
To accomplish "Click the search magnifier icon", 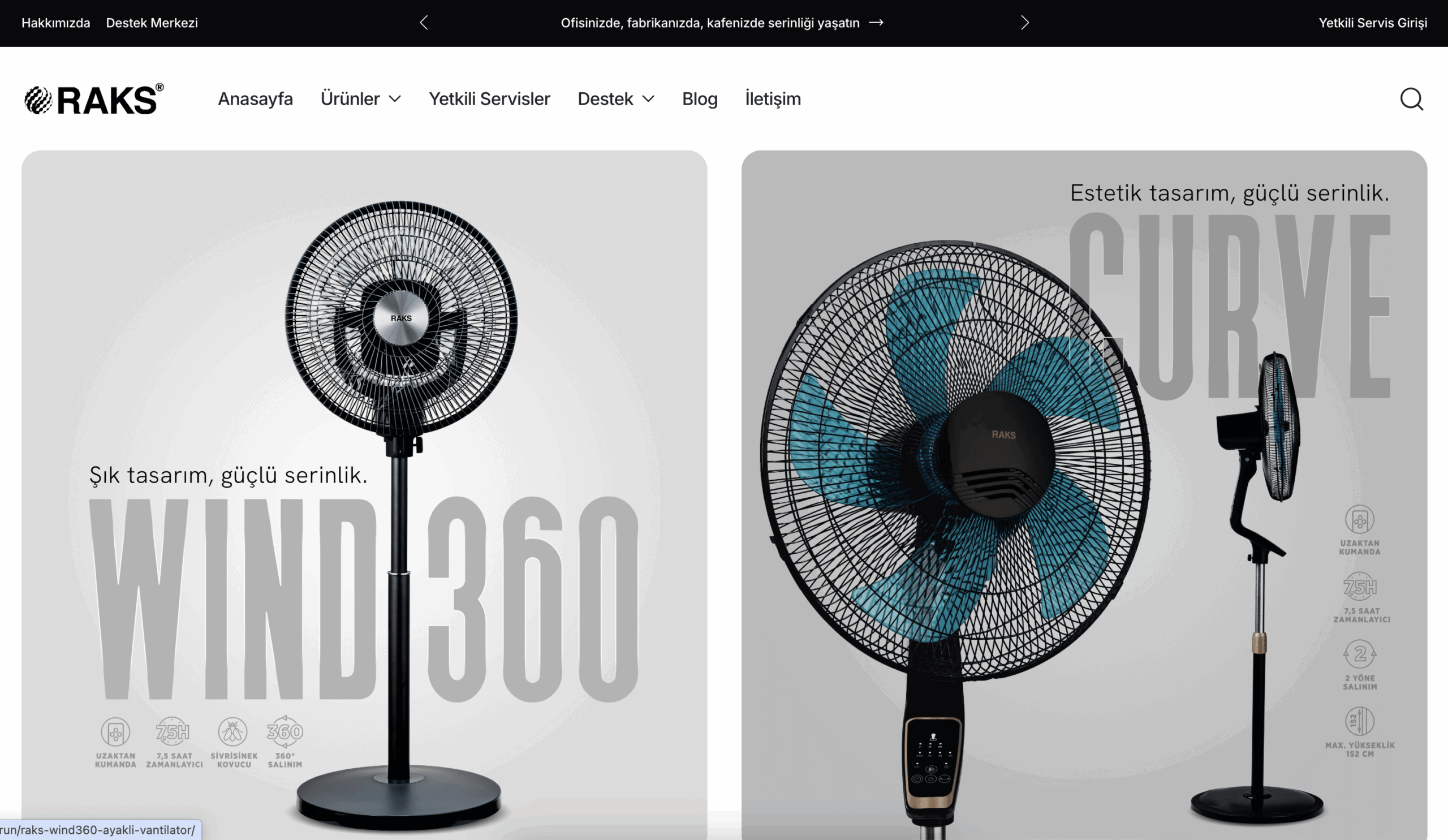I will point(1411,99).
